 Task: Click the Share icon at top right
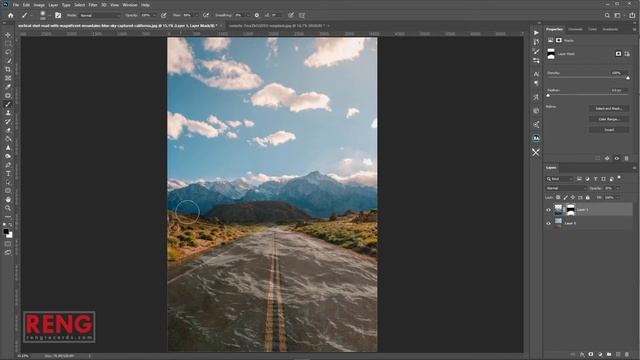(632, 15)
